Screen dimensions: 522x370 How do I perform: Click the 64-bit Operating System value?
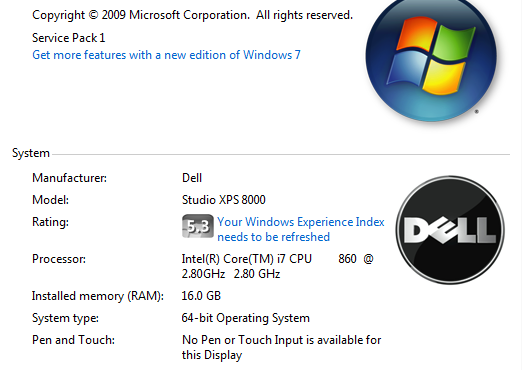[246, 318]
